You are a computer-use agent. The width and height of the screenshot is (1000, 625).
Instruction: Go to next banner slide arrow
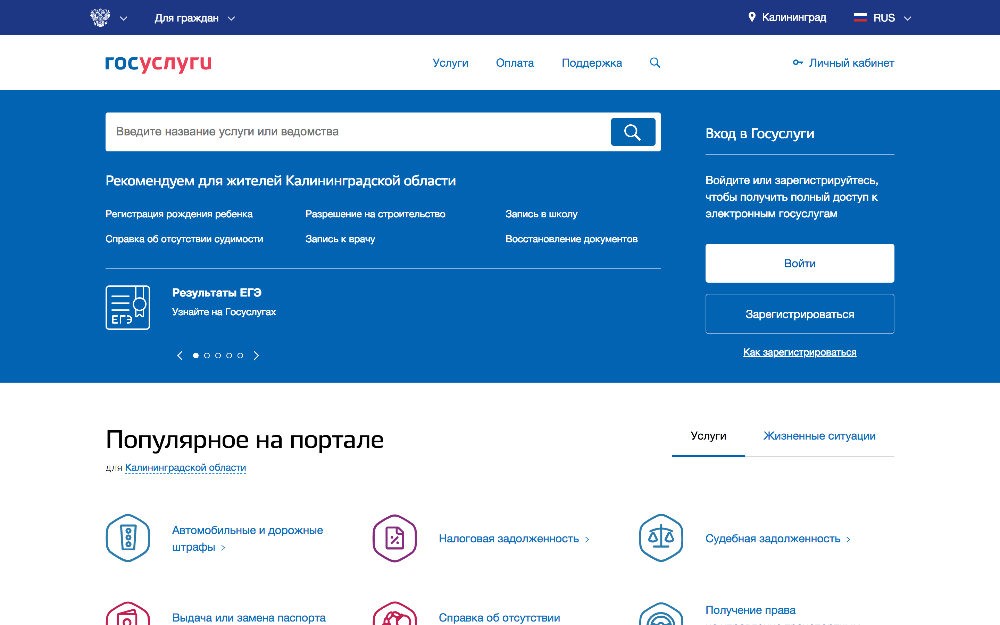[256, 355]
